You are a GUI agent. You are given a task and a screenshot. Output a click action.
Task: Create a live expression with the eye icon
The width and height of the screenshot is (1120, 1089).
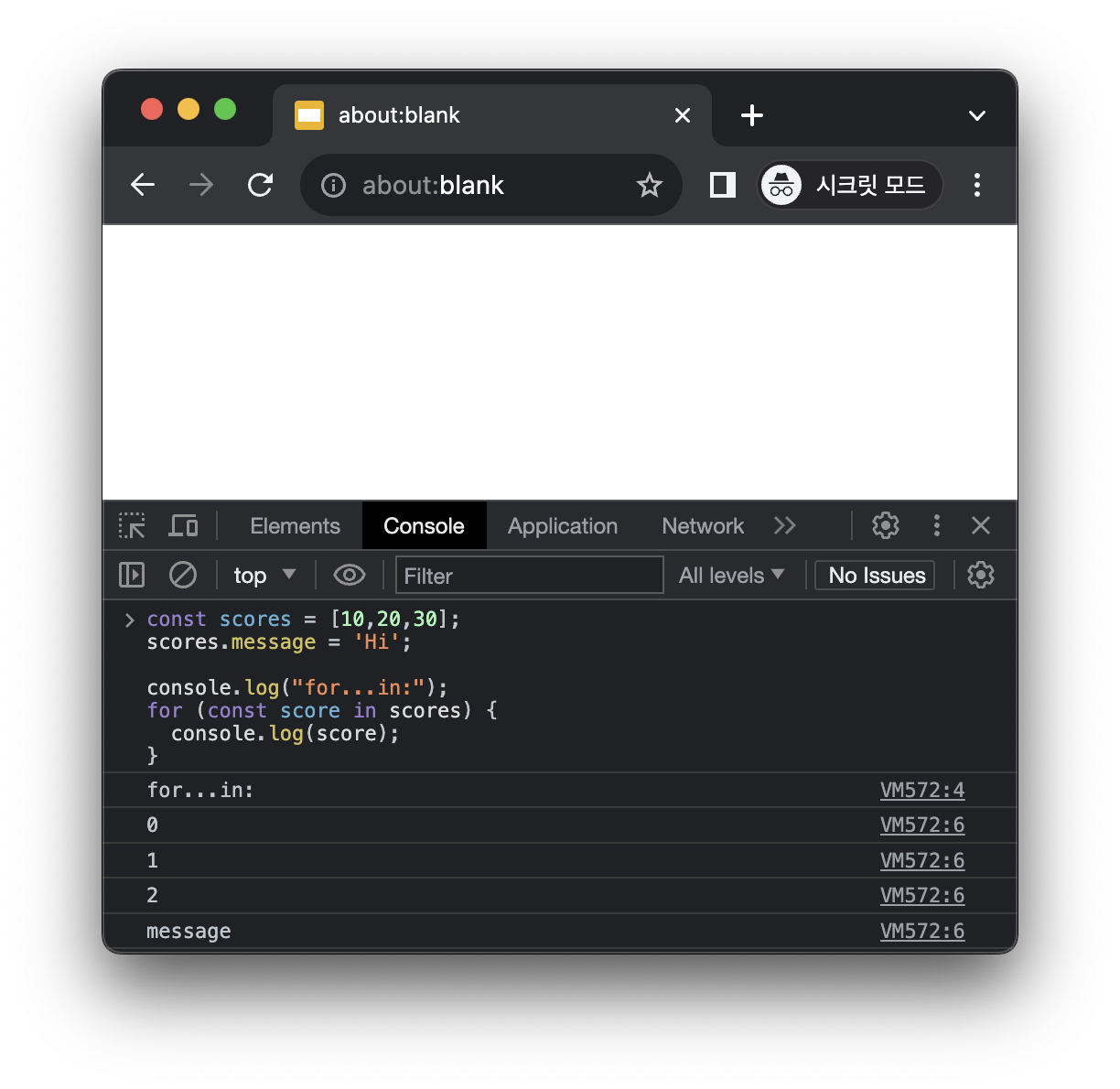pos(350,575)
